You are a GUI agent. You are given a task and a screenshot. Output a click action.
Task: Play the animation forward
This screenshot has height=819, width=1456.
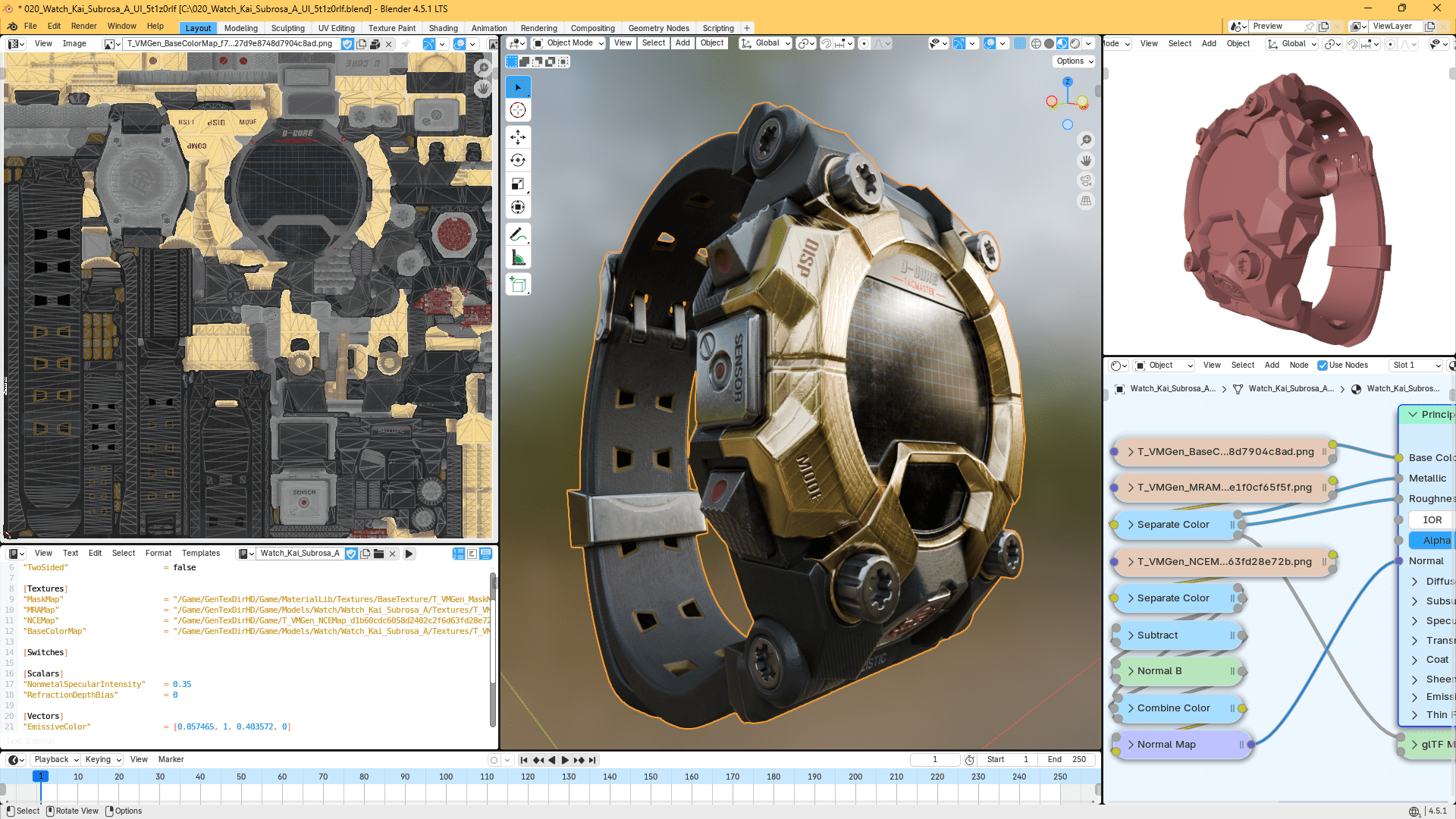pyautogui.click(x=565, y=760)
